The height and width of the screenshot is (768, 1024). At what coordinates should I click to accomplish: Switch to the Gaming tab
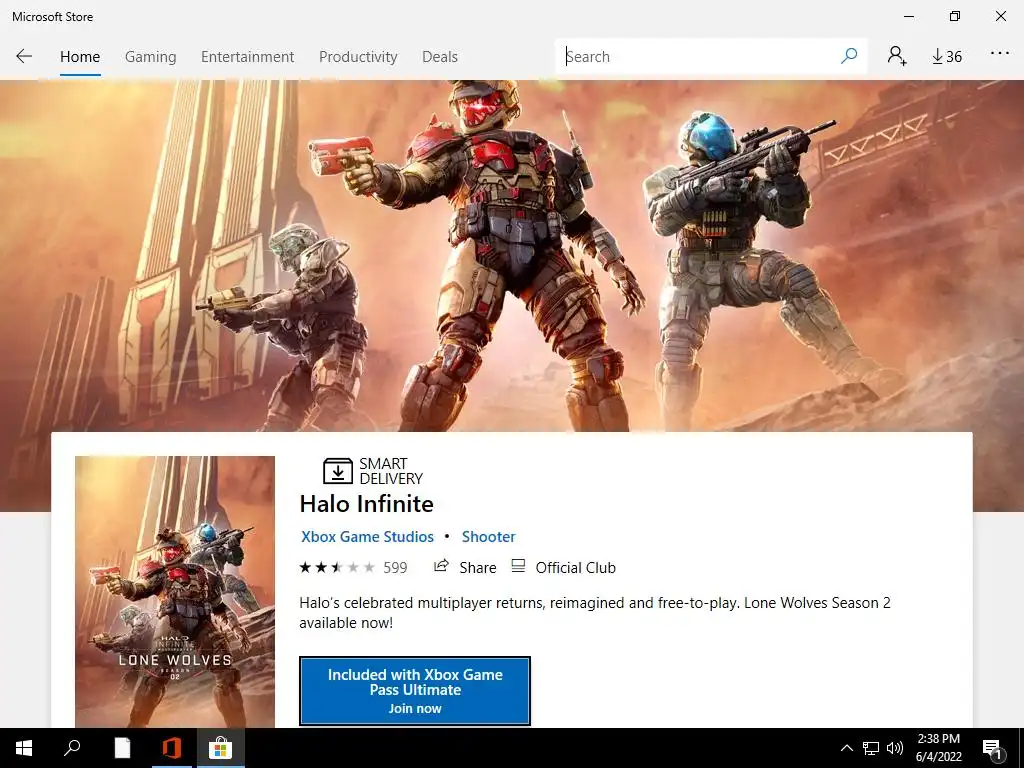(x=150, y=57)
